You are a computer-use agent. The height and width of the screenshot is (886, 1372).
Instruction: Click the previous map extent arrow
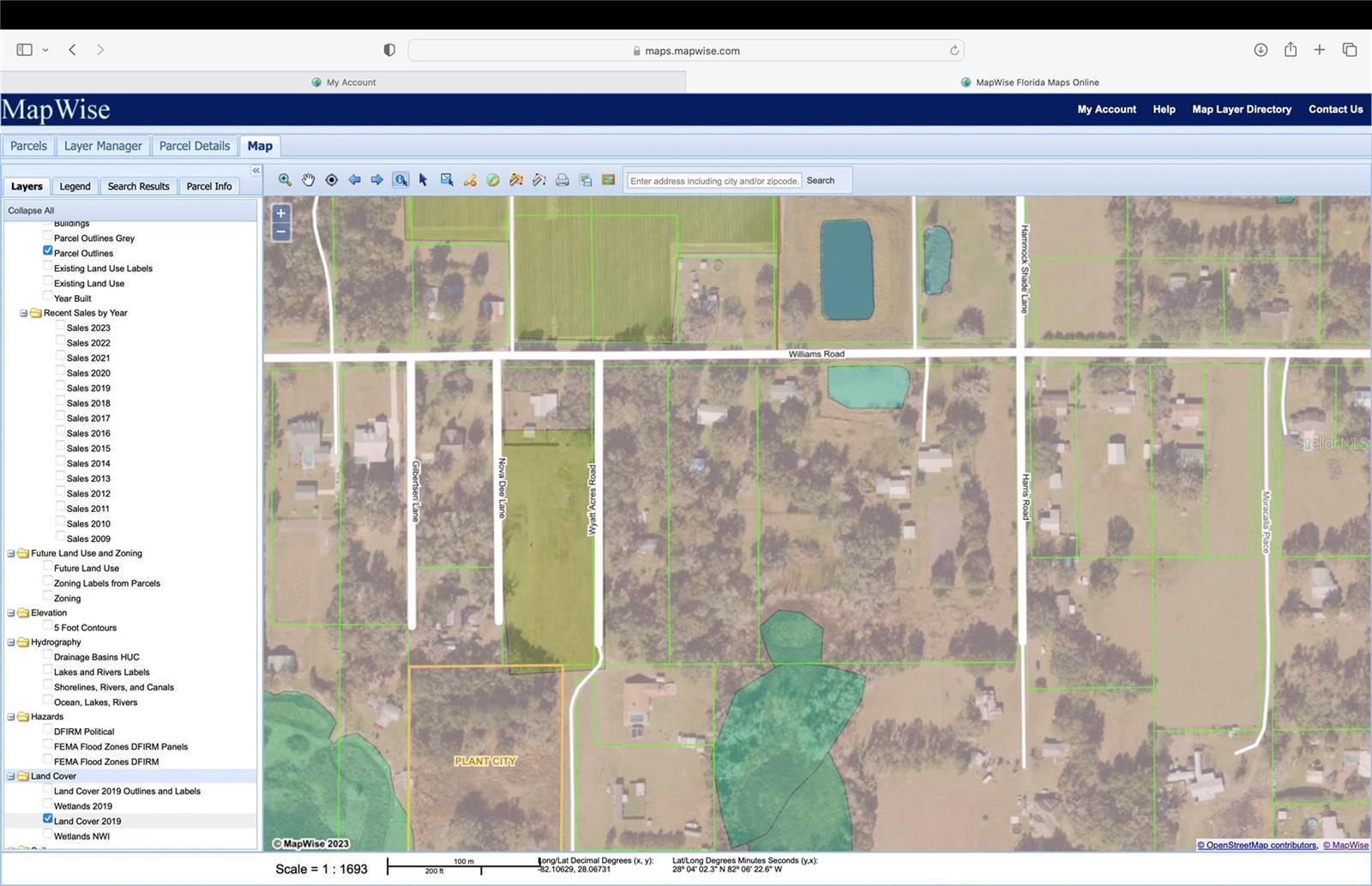click(x=354, y=180)
